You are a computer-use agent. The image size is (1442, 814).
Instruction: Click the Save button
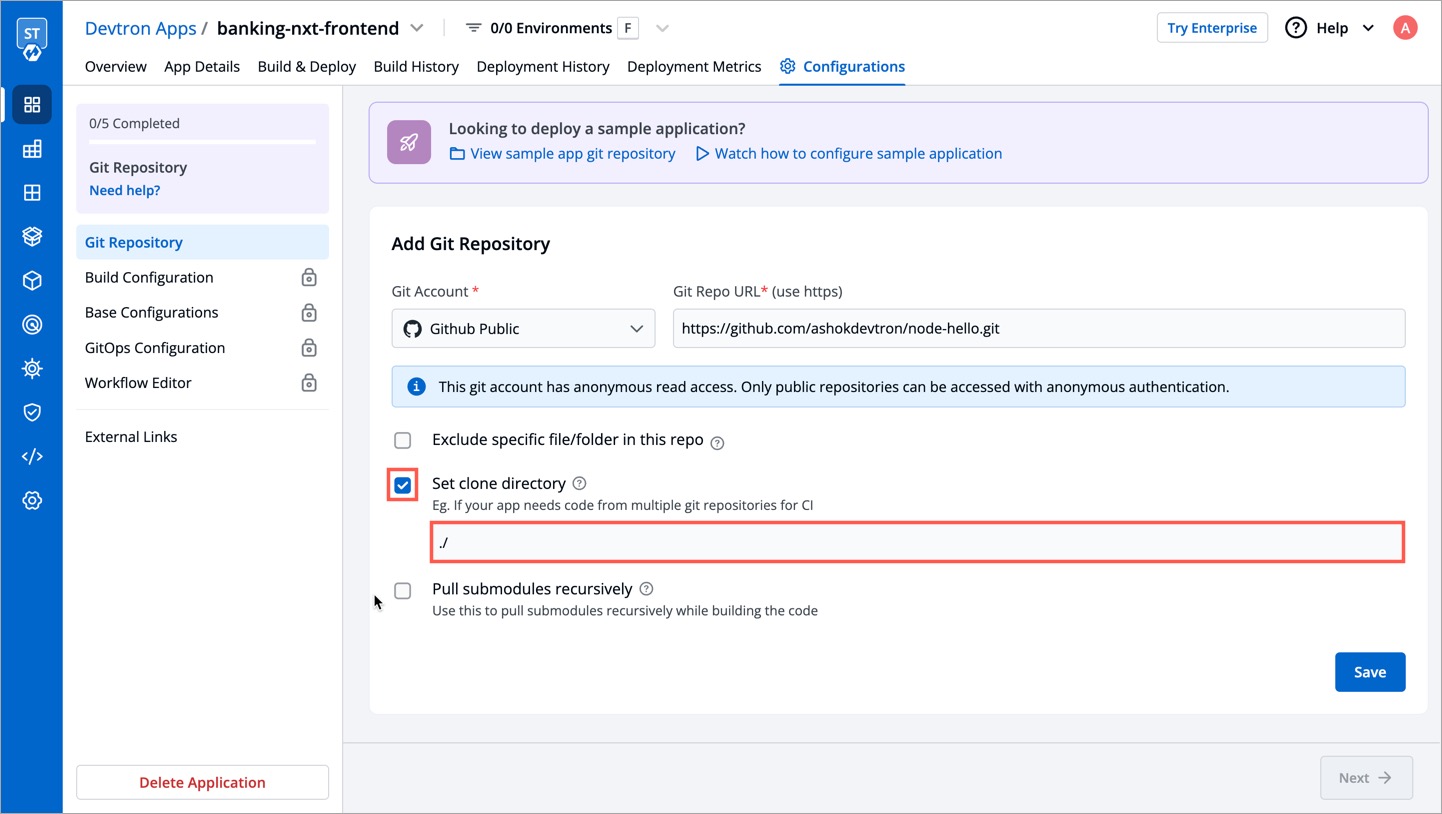(x=1369, y=672)
